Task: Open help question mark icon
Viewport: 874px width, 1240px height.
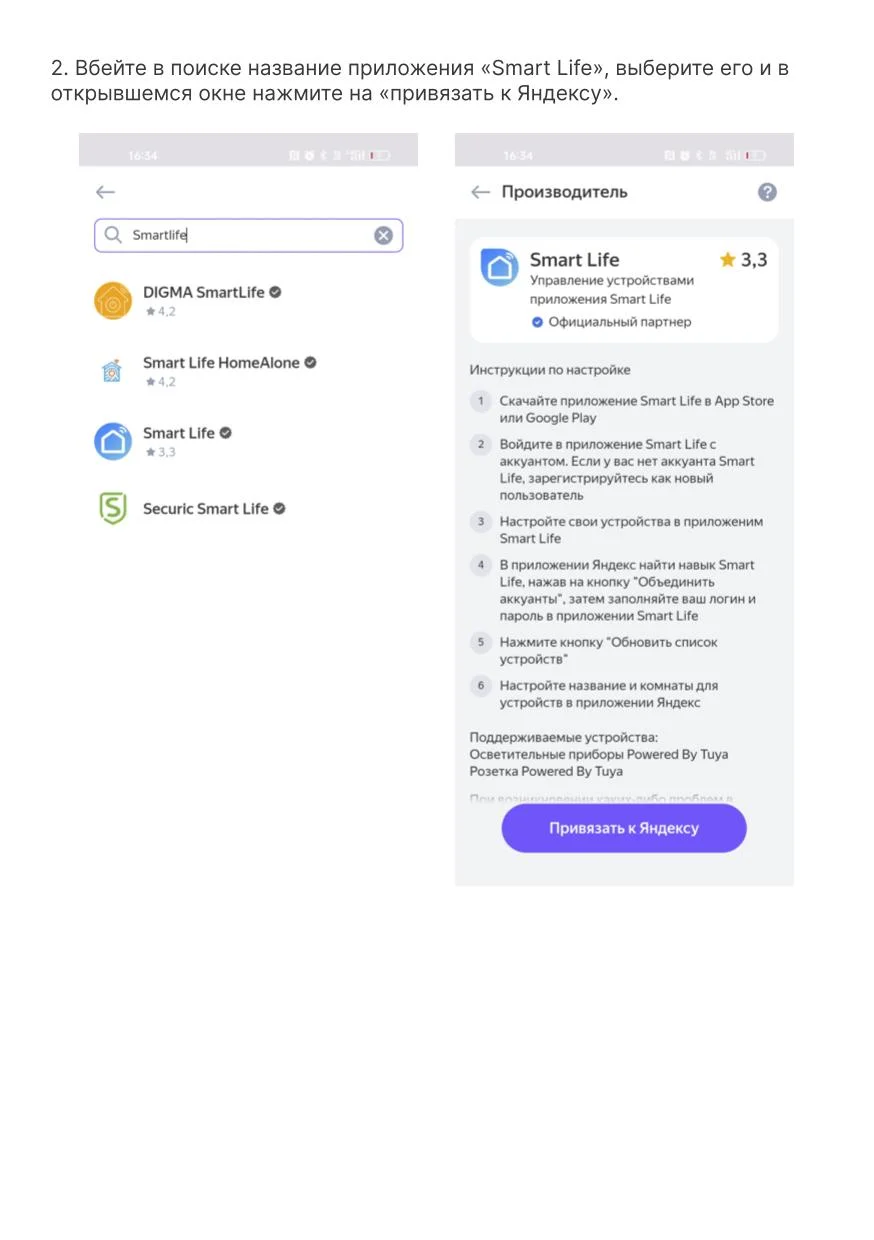Action: click(x=767, y=192)
